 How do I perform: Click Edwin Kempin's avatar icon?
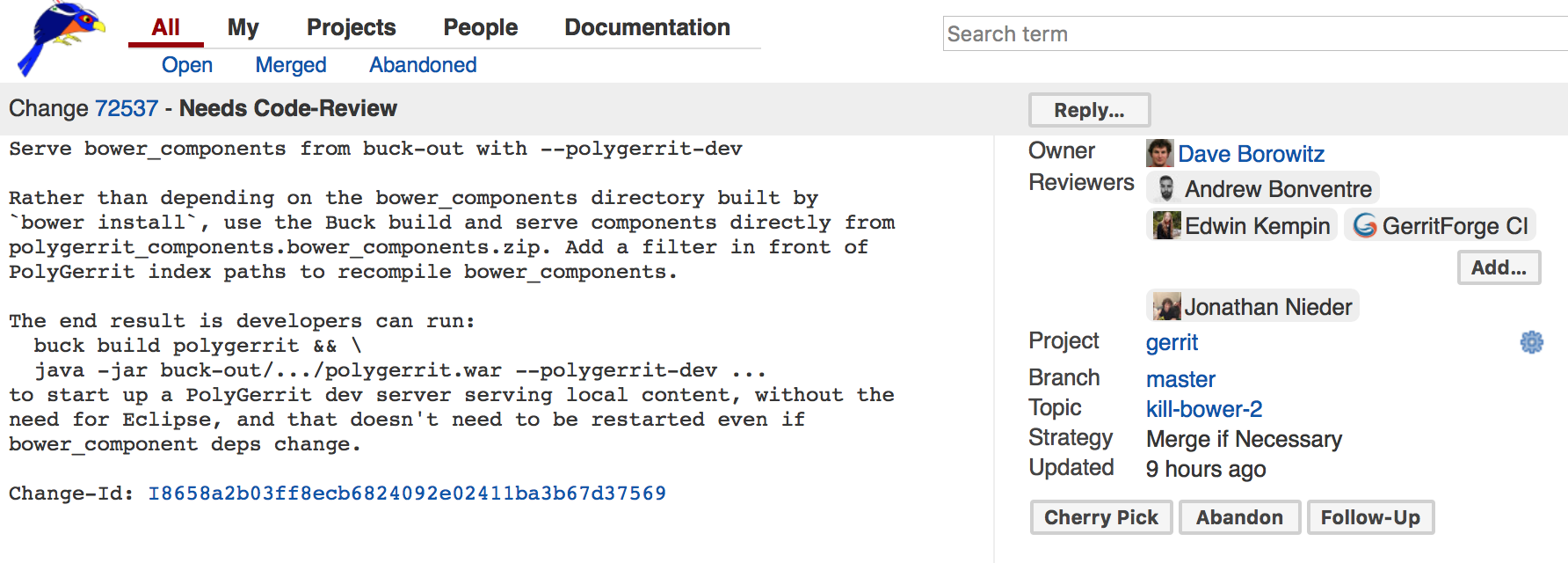(1166, 225)
